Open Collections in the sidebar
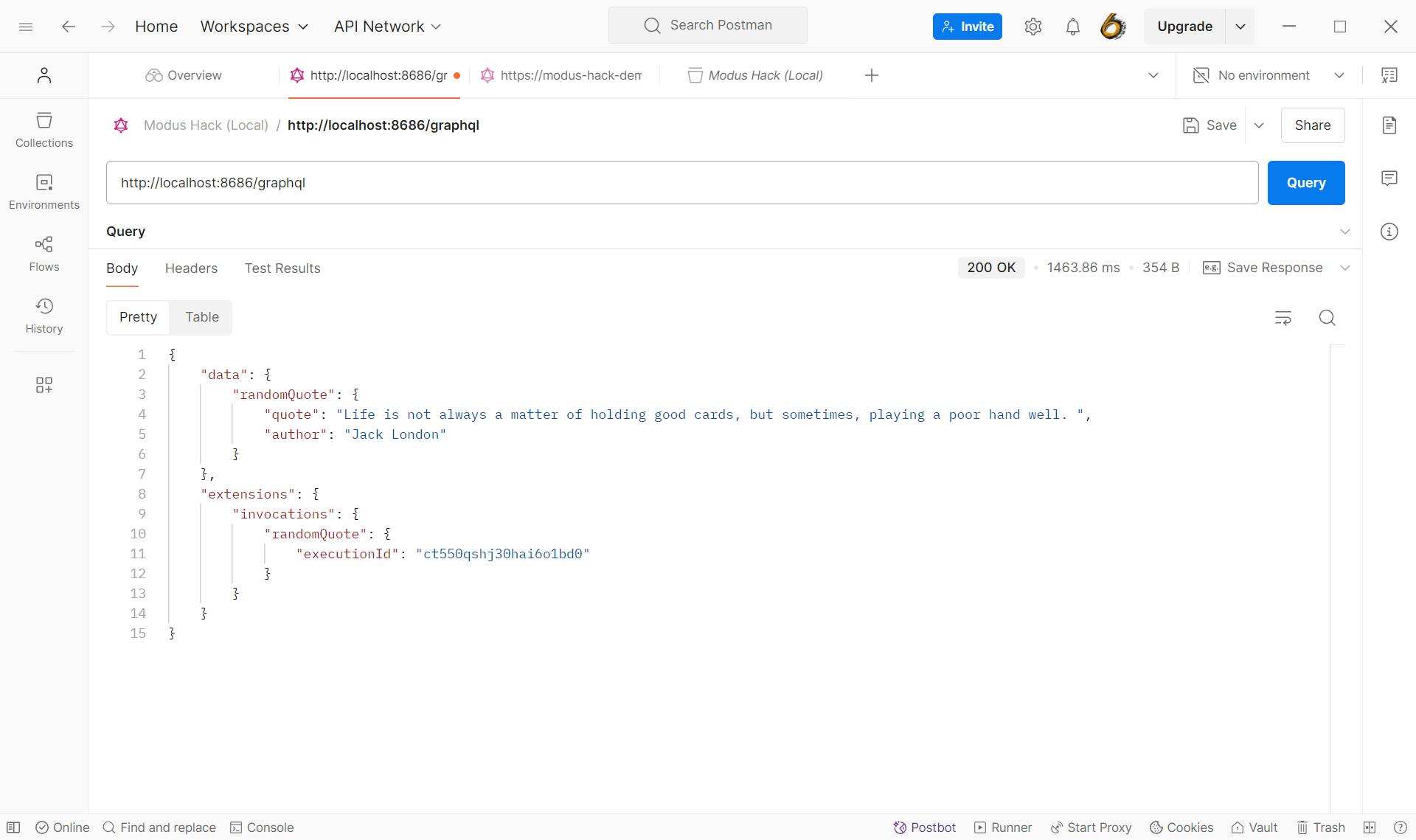This screenshot has height=840, width=1416. pos(44,130)
